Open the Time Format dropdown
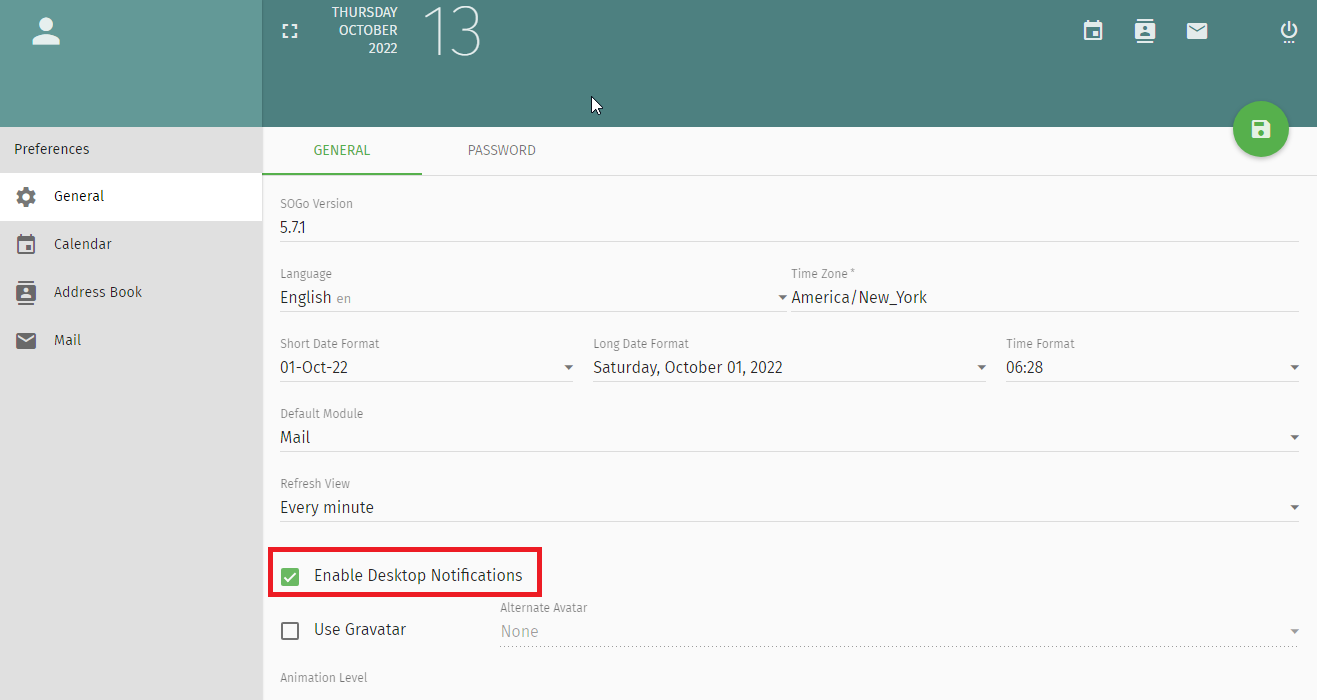Viewport: 1317px width, 700px height. click(1152, 367)
